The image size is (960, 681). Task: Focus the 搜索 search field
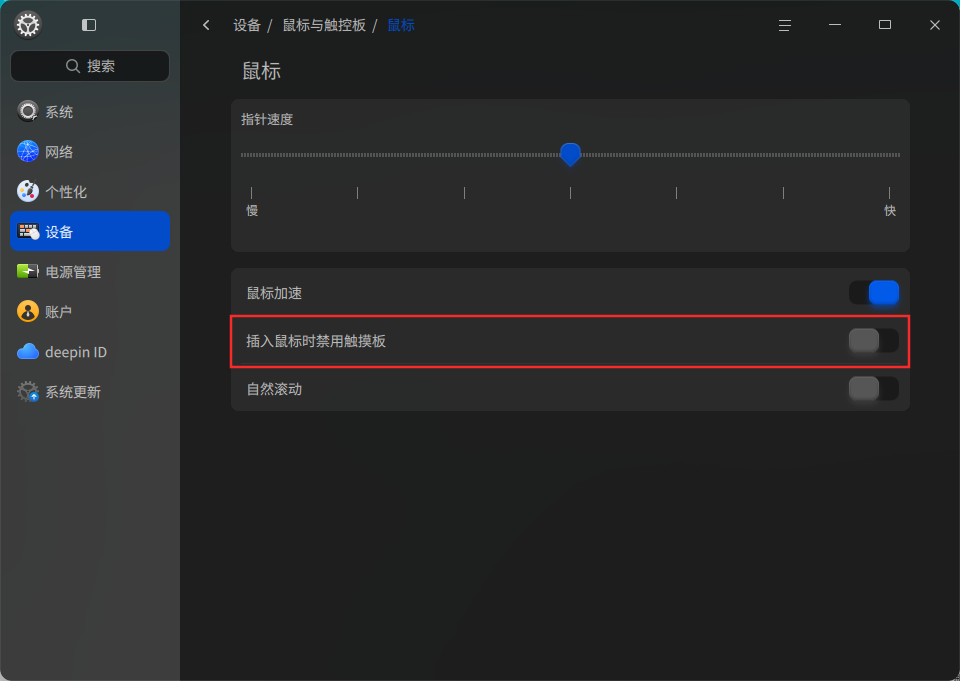pyautogui.click(x=90, y=66)
